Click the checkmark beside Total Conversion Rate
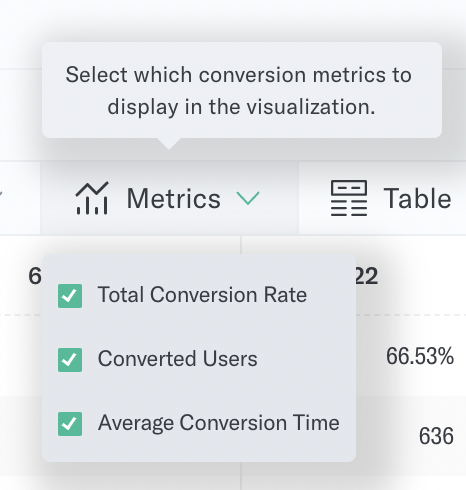466x490 pixels. coord(70,296)
